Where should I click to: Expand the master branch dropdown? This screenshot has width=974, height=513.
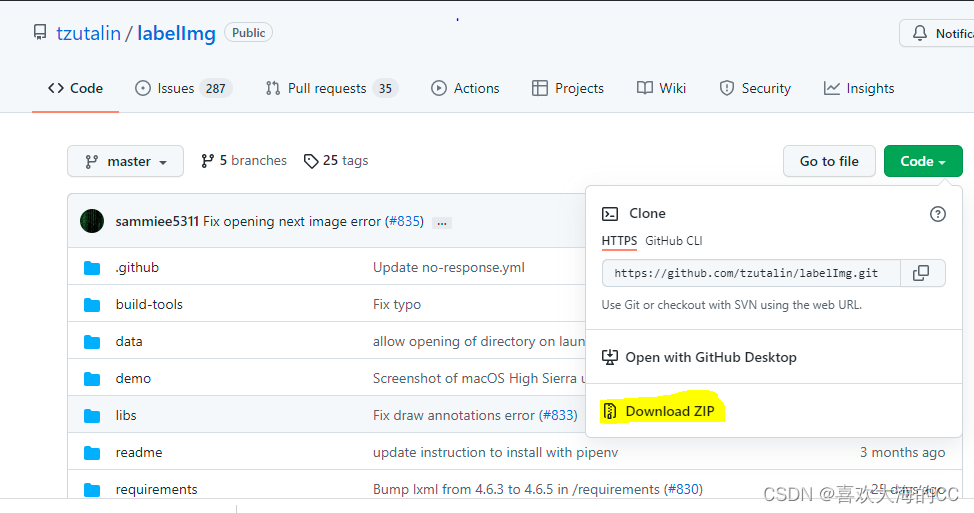coord(125,161)
